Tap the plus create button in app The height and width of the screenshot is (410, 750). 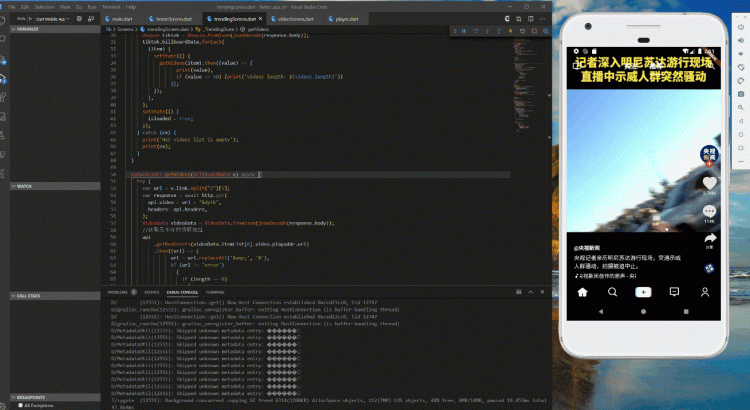(643, 291)
